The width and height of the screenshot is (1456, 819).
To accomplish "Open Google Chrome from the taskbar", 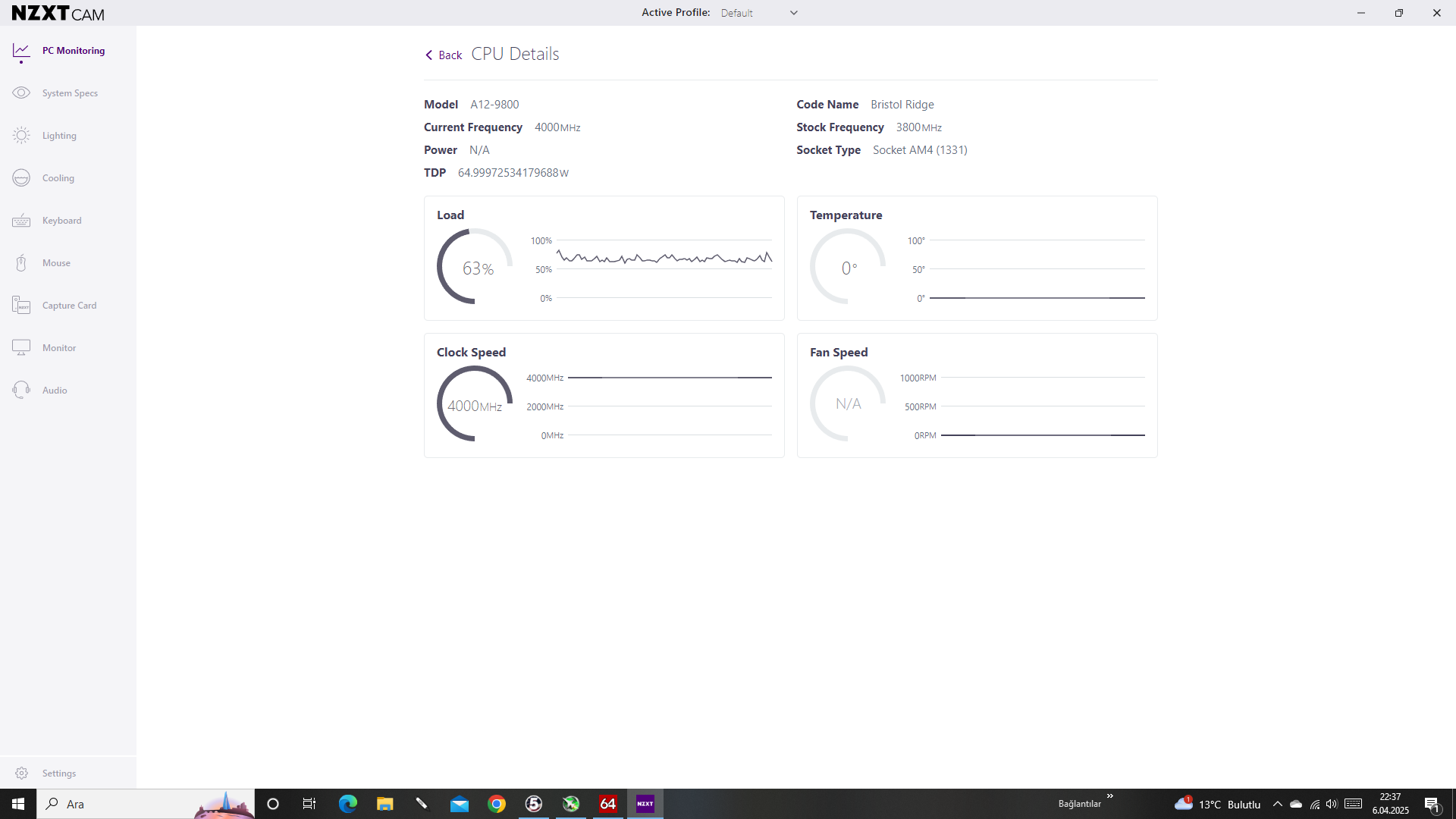I will [x=497, y=804].
